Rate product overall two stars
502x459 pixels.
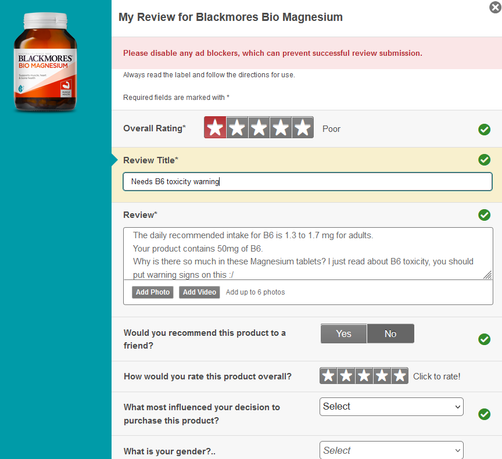click(x=346, y=376)
